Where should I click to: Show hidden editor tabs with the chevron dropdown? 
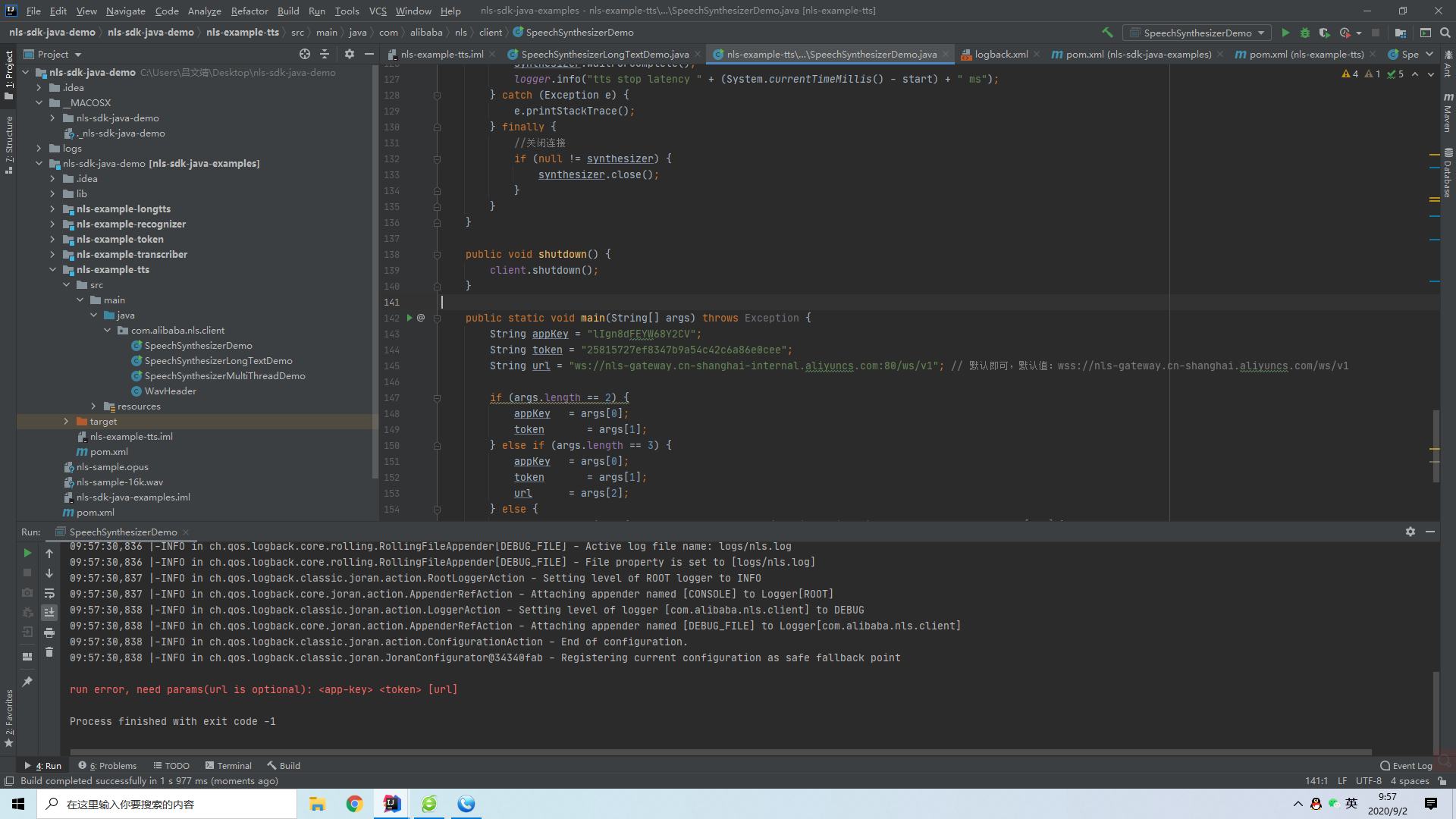coord(1430,54)
